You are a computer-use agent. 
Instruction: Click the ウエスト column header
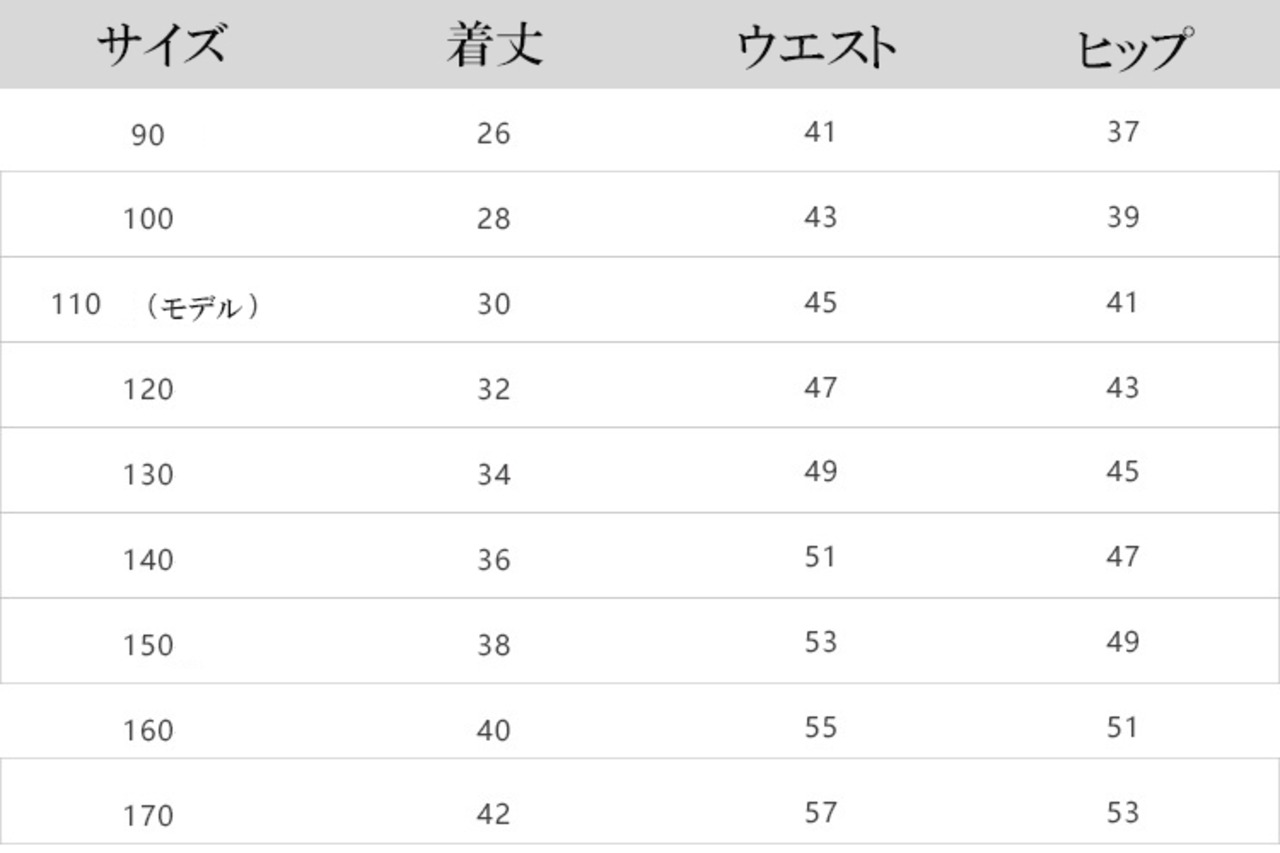tap(817, 47)
